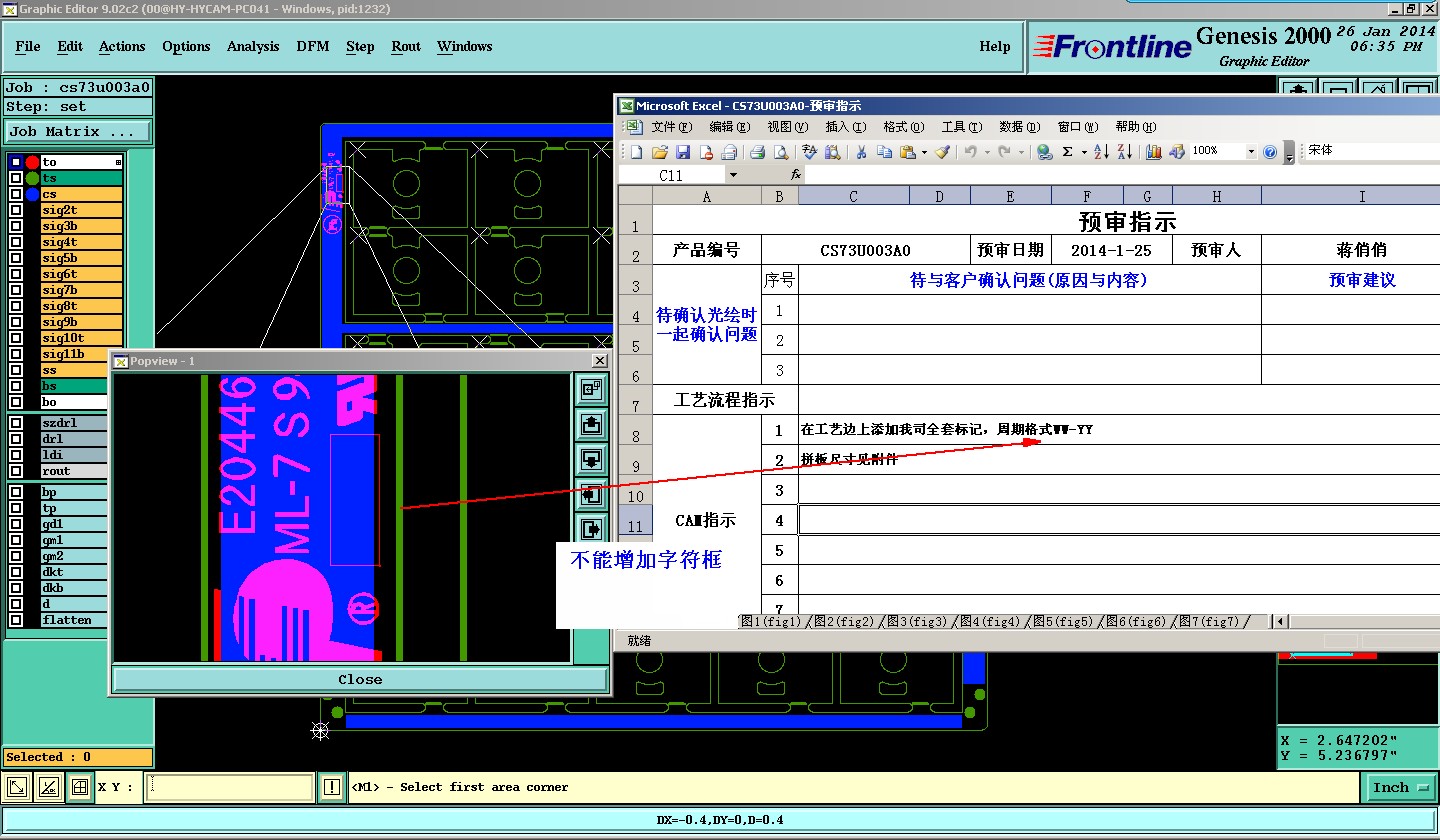Click the Excel Help question mark icon
The width and height of the screenshot is (1440, 840).
click(x=1270, y=152)
